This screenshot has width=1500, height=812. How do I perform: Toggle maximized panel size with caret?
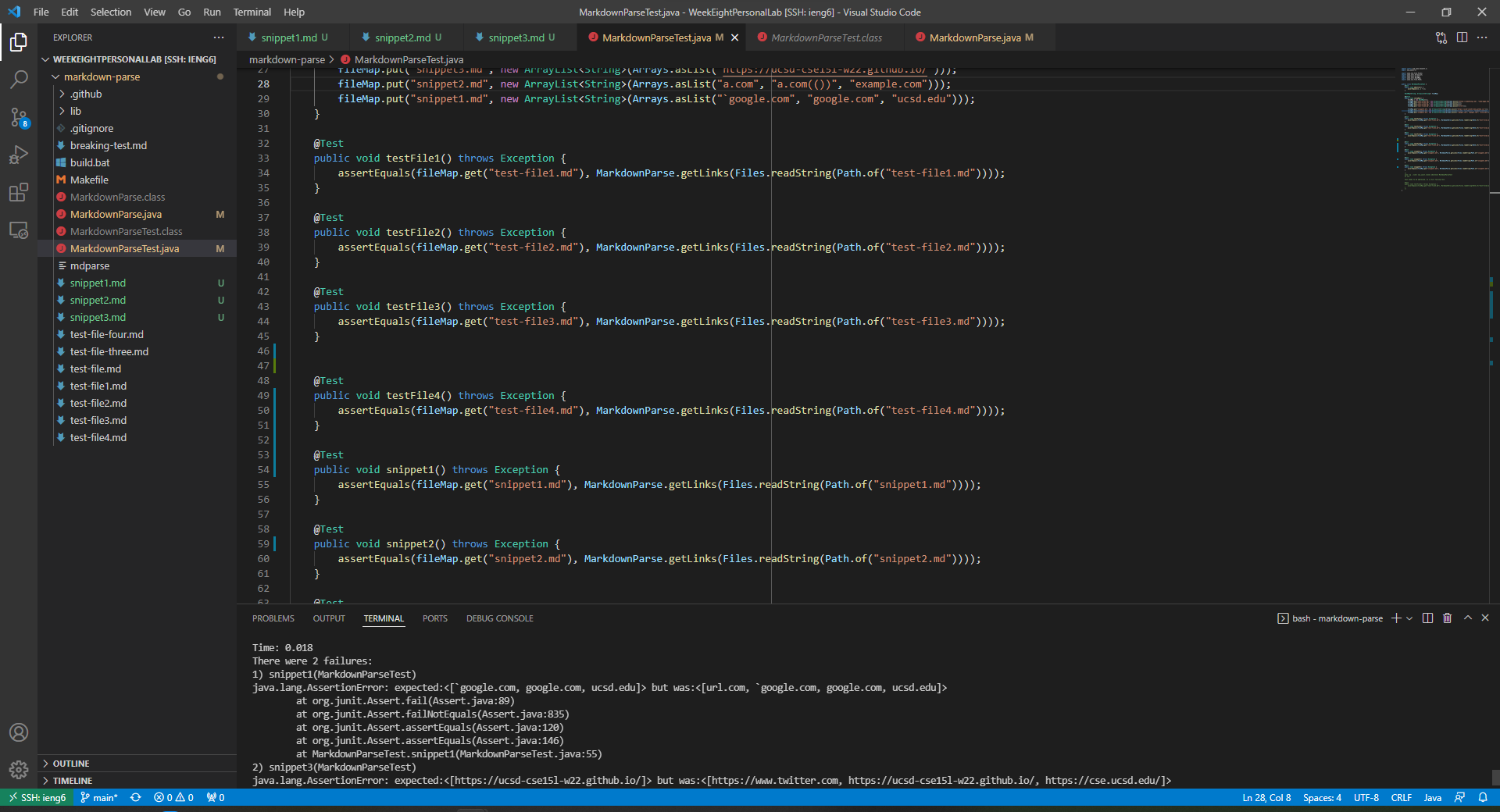click(x=1467, y=618)
